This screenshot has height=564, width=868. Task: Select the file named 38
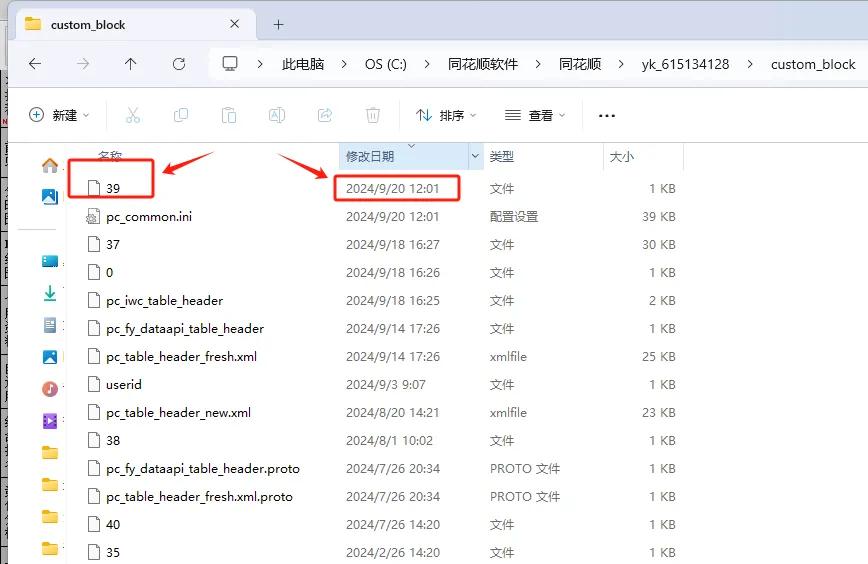(x=113, y=441)
